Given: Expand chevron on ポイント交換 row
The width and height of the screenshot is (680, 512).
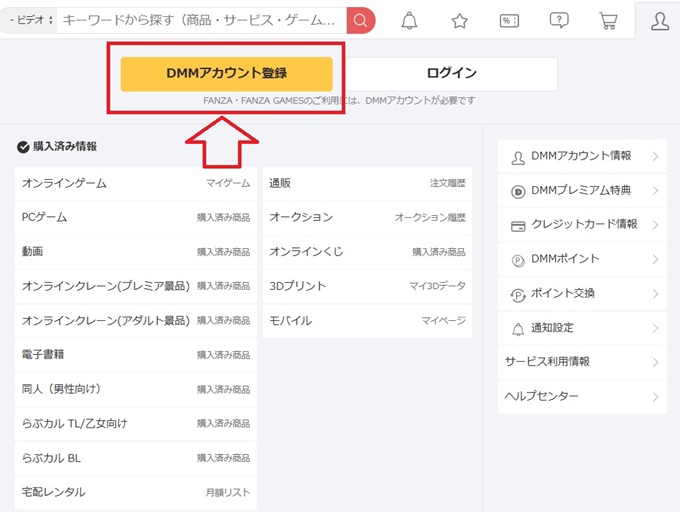Looking at the screenshot, I should (655, 294).
